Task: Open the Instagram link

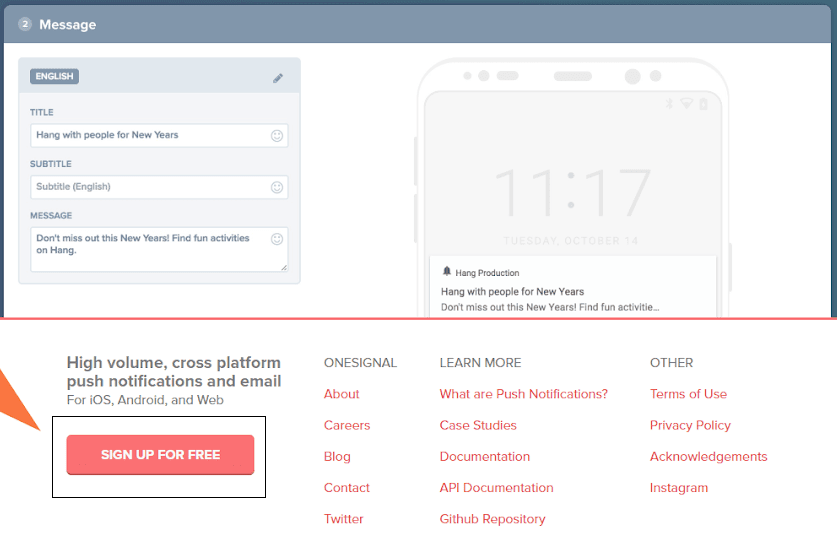Action: [x=679, y=488]
